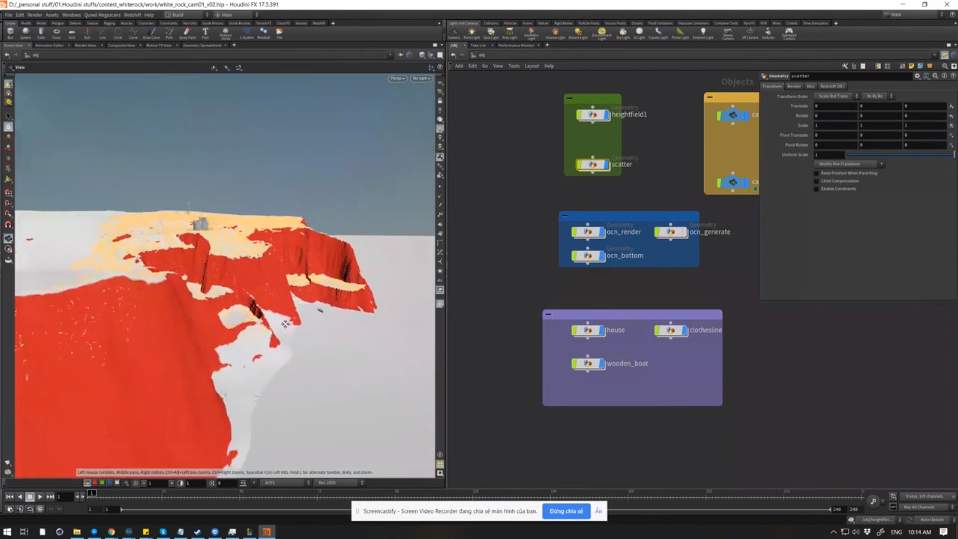Open the Build desktop selector

[x=185, y=15]
